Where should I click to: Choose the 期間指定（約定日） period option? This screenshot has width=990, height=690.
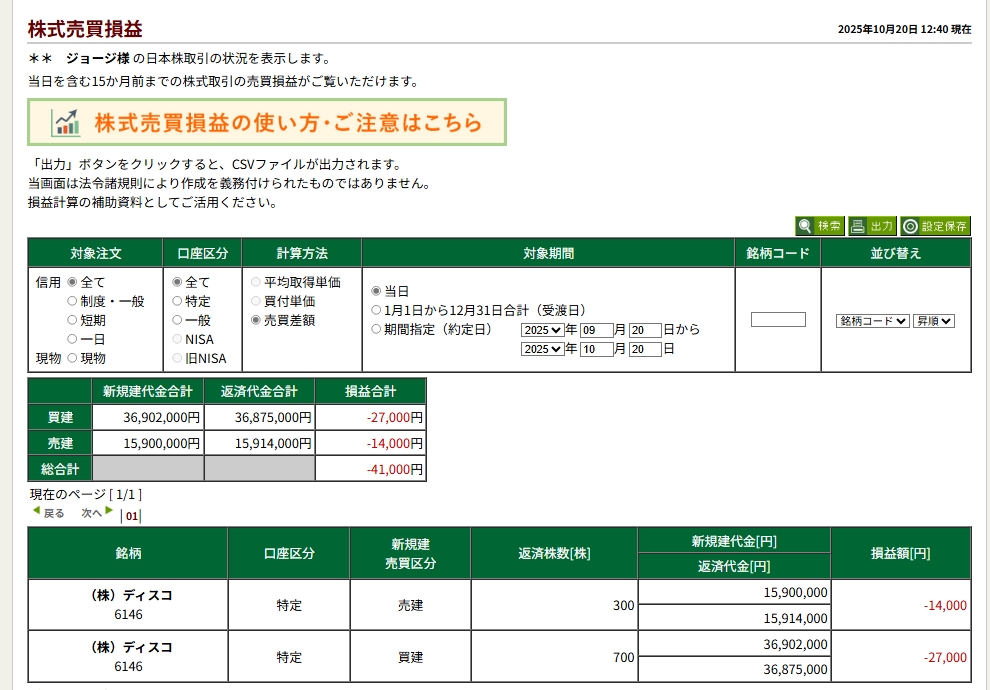point(376,329)
